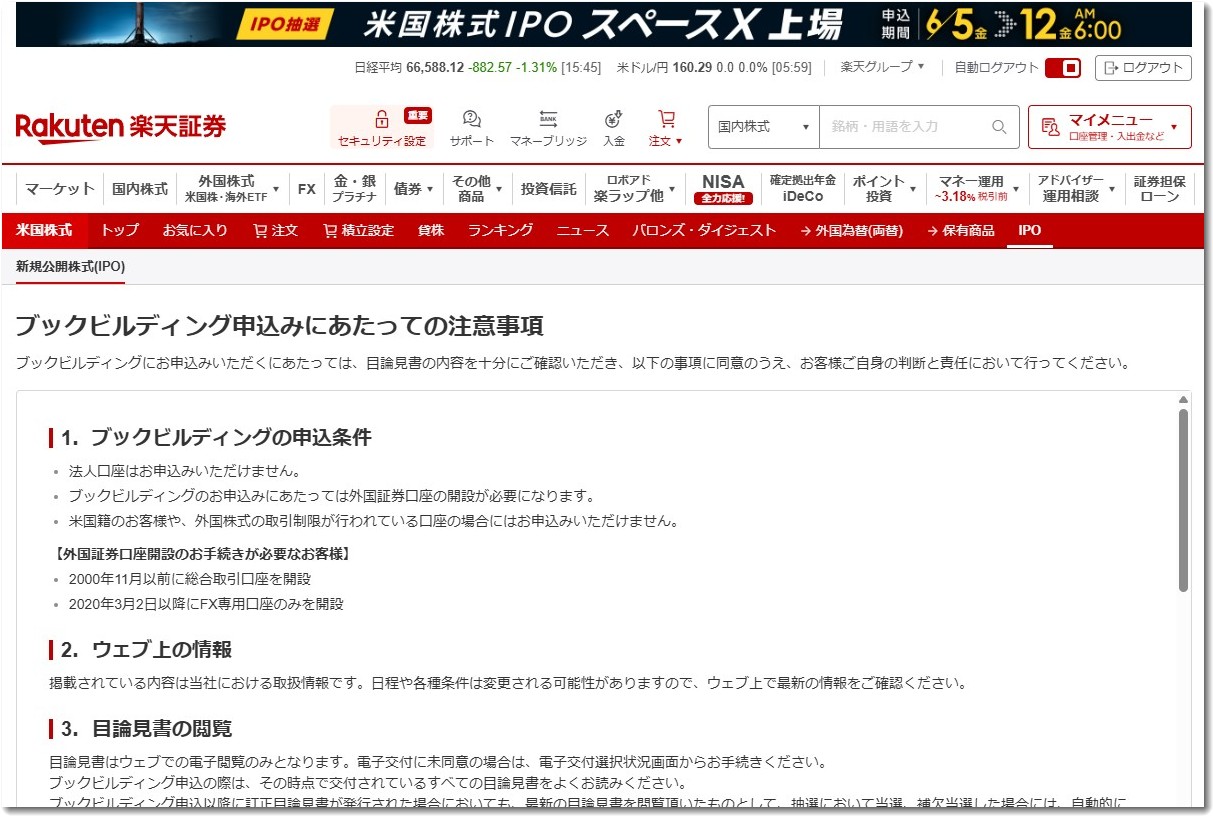1213x816 pixels.
Task: Open the 貸株 tab
Action: click(x=431, y=230)
